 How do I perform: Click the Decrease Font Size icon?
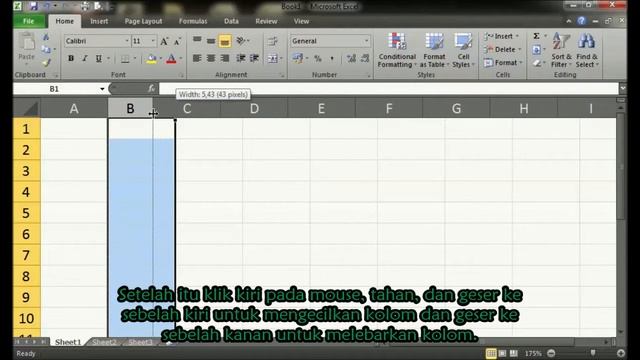178,41
